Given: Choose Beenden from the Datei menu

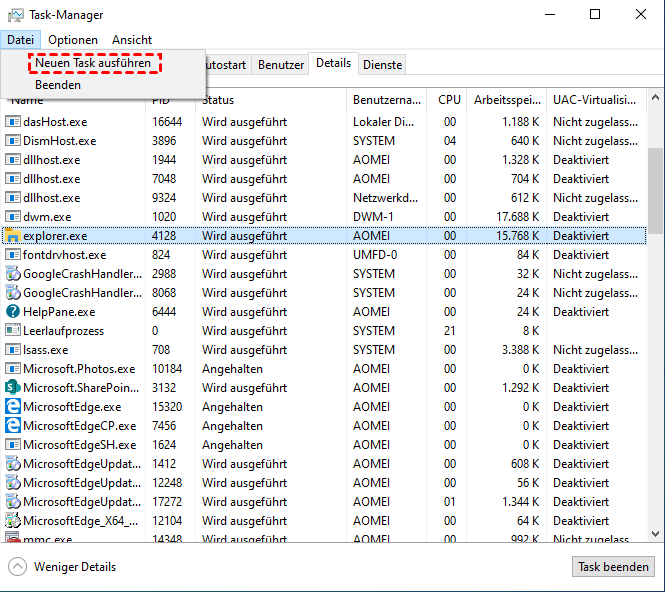Looking at the screenshot, I should click(58, 85).
